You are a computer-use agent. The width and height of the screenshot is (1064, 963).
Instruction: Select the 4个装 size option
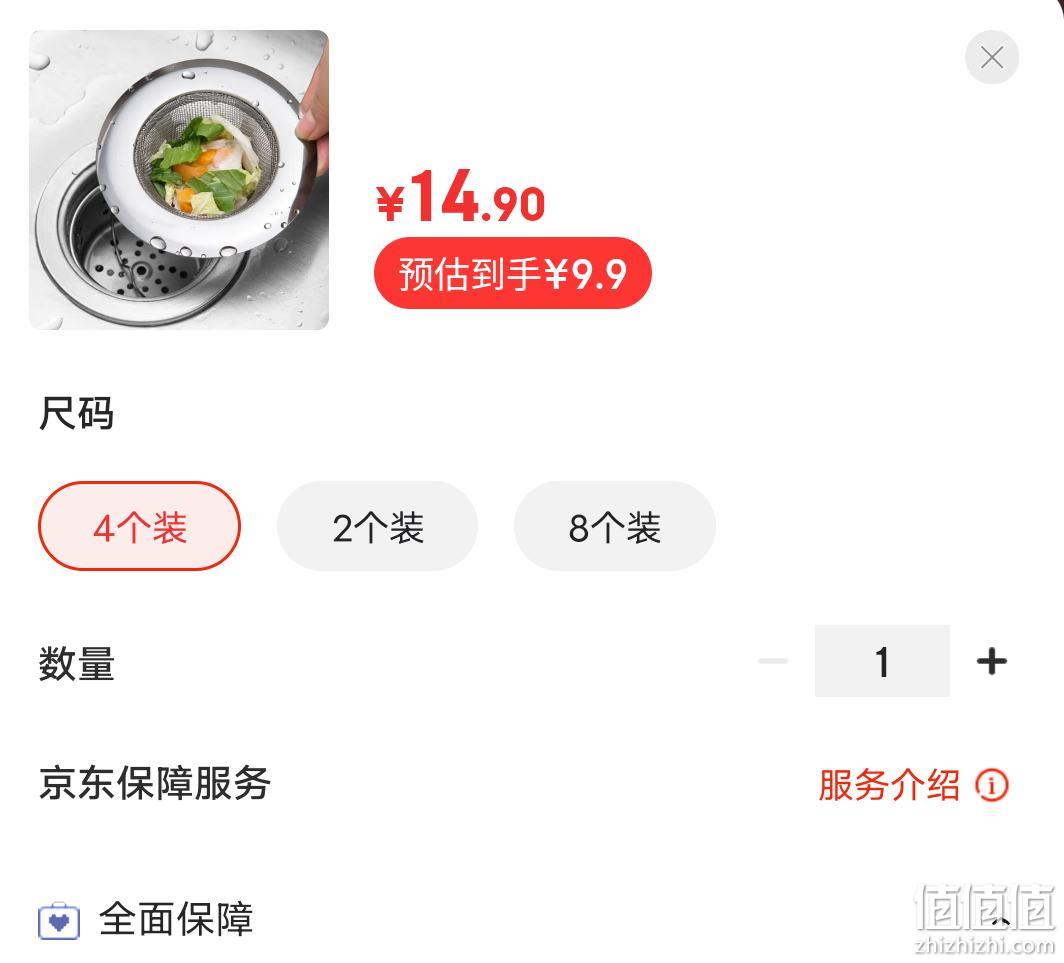140,526
